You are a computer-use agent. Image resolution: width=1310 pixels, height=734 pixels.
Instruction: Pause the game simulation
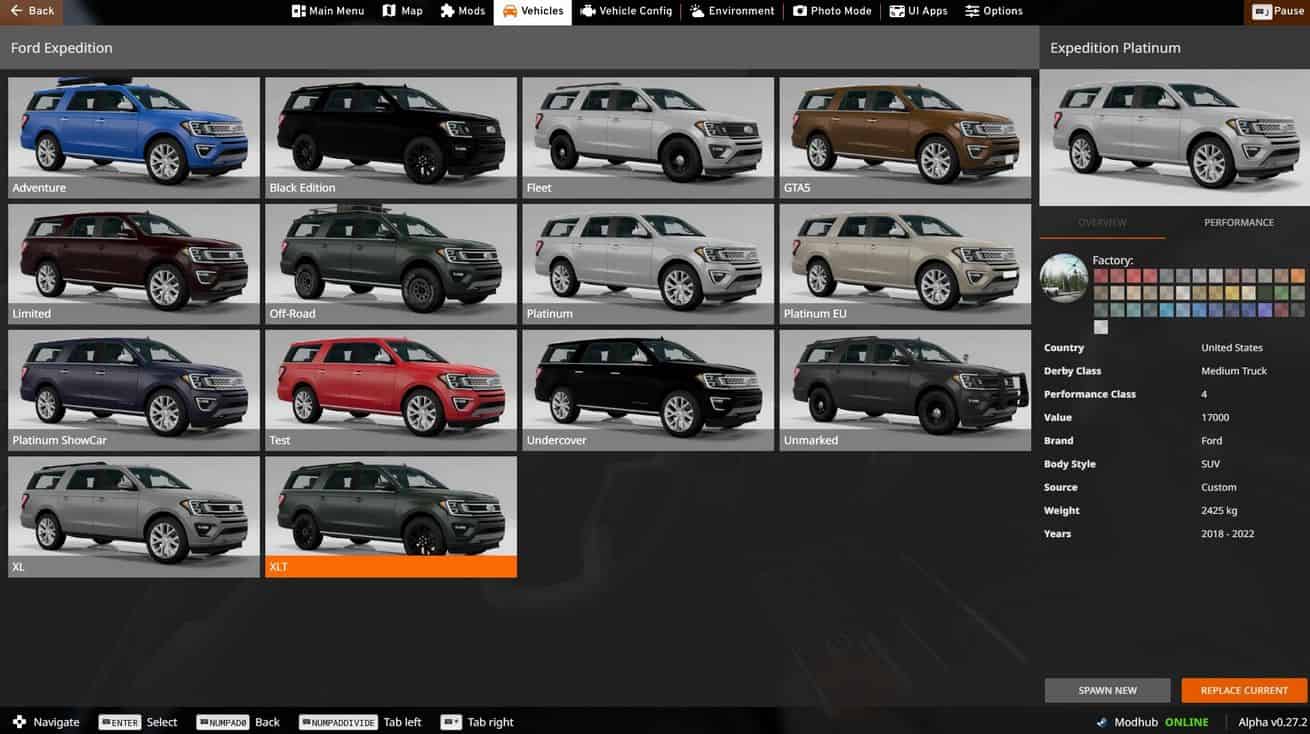pos(1279,11)
